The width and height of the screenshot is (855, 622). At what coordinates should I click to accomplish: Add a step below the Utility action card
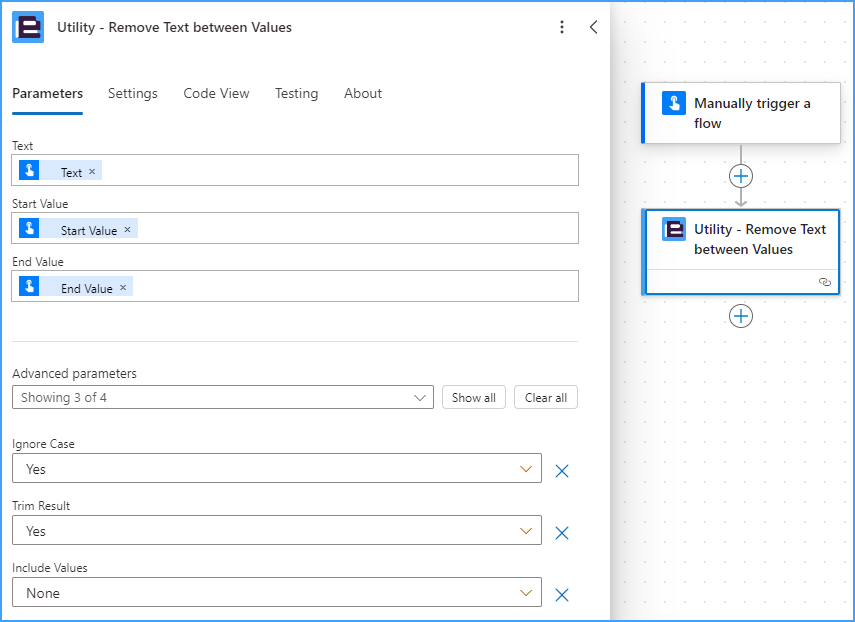(740, 316)
